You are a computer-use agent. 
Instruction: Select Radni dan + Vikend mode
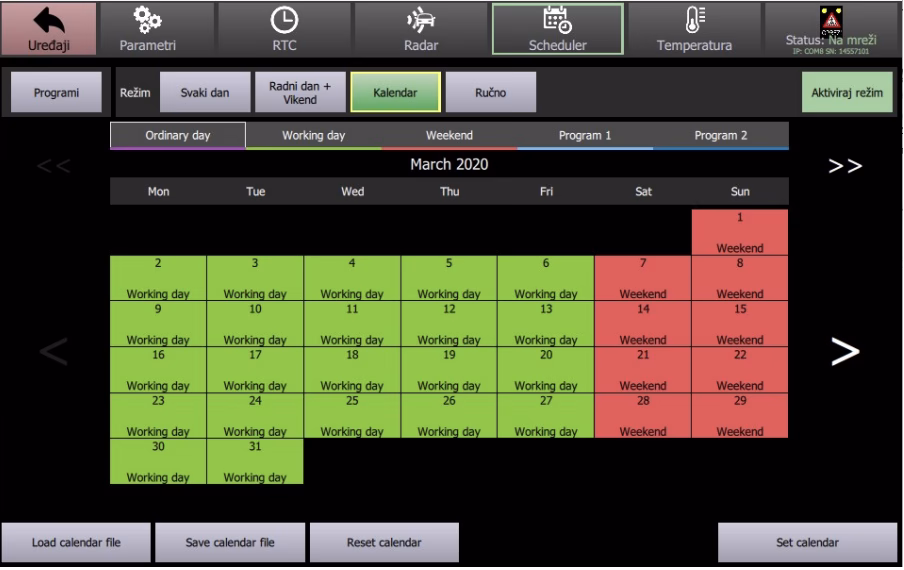click(299, 92)
